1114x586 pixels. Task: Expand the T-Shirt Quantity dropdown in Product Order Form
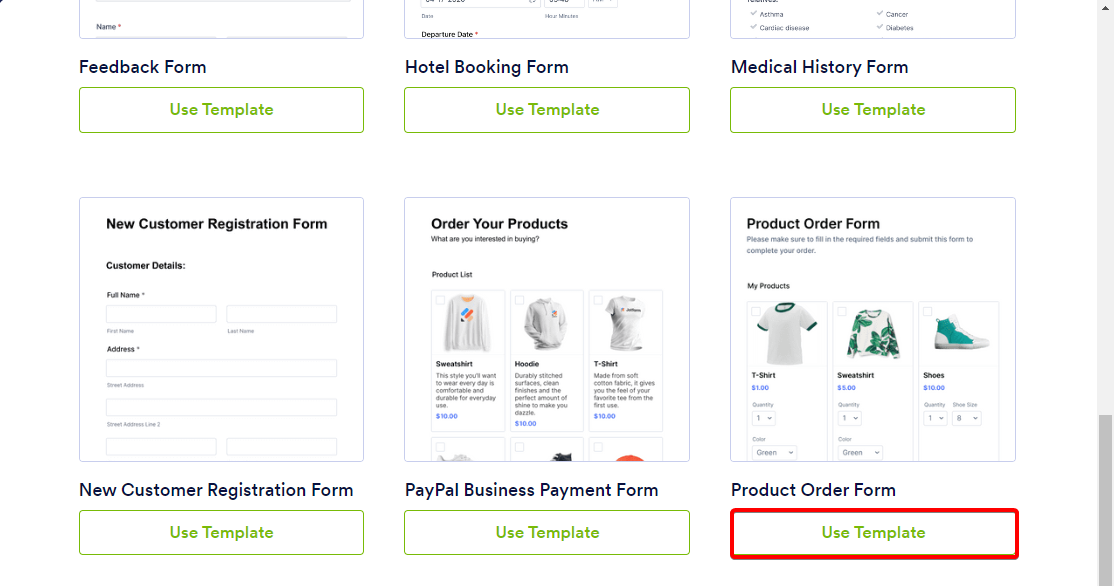click(764, 418)
